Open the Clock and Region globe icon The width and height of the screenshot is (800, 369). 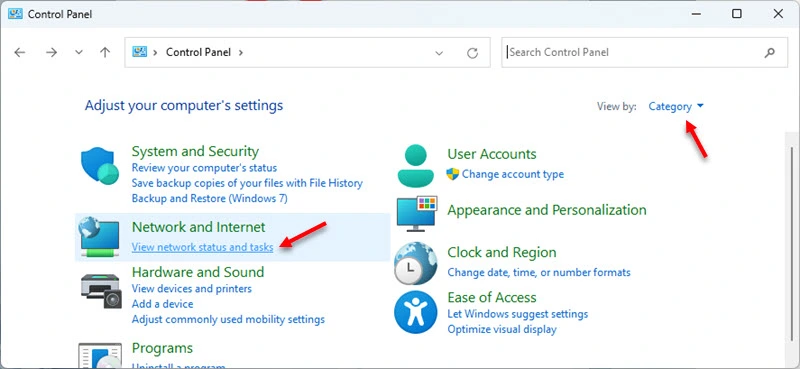pyautogui.click(x=415, y=263)
